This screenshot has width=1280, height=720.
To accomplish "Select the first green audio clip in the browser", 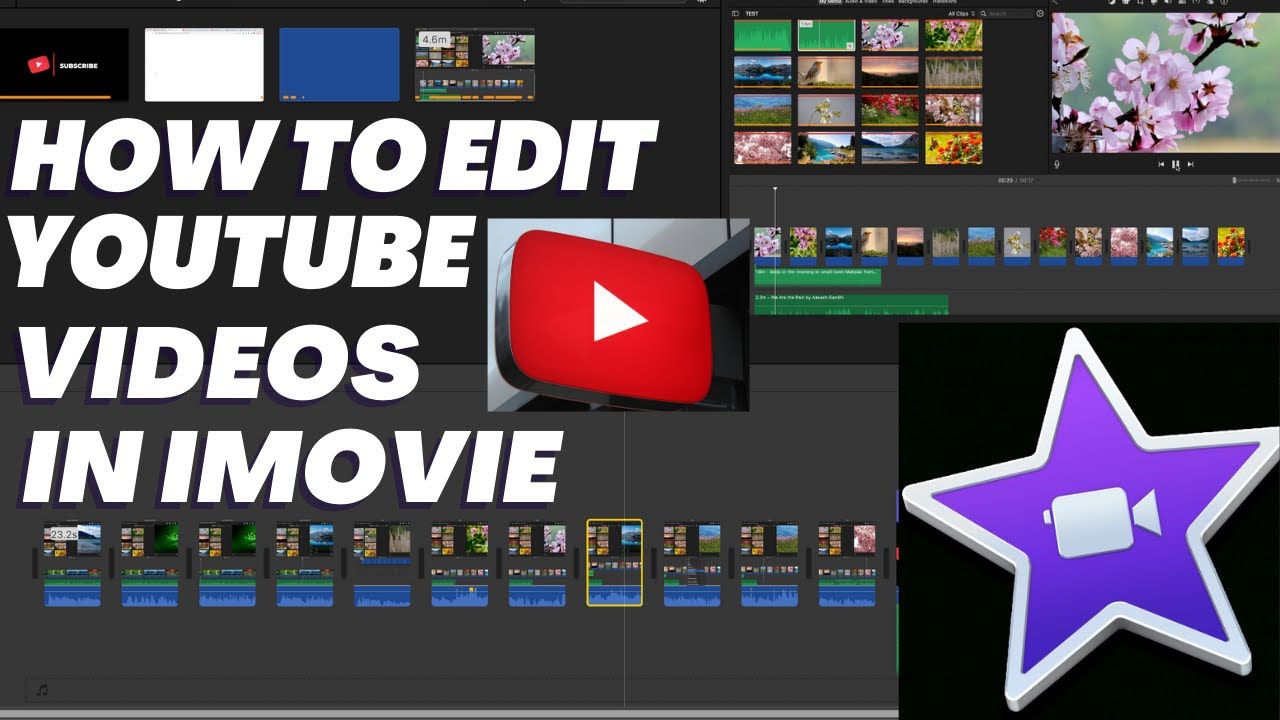I will [762, 35].
